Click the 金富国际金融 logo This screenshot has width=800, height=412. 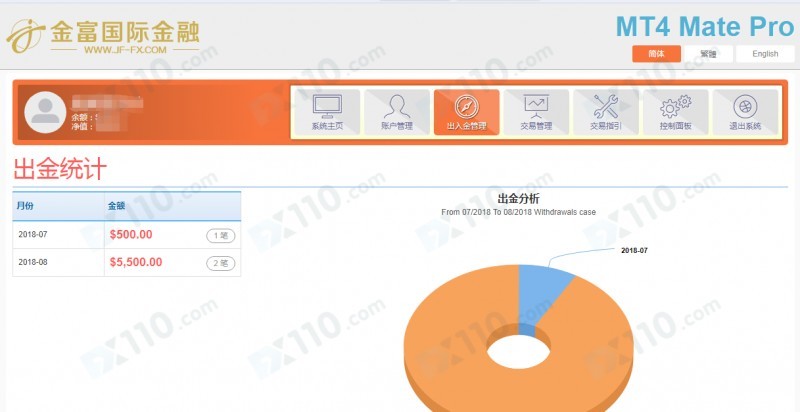[x=103, y=36]
